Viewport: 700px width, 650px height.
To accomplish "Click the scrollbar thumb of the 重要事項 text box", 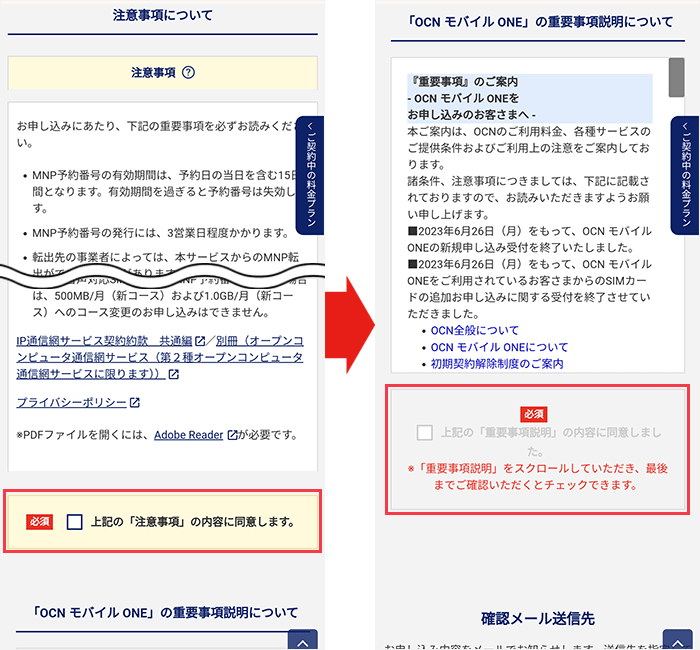I will tap(676, 77).
